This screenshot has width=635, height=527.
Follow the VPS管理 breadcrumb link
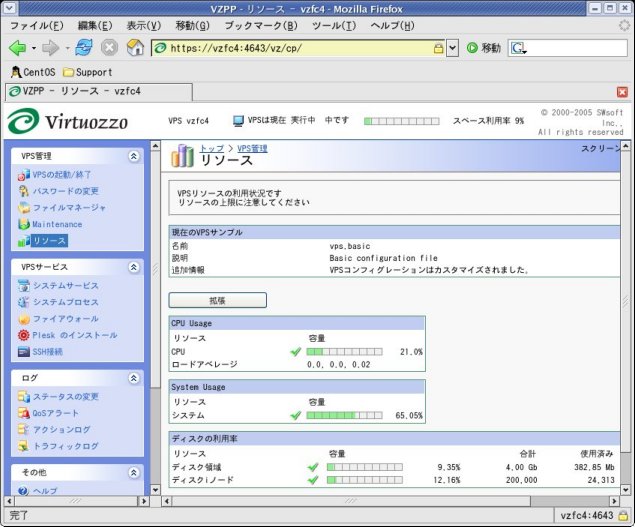(252, 148)
